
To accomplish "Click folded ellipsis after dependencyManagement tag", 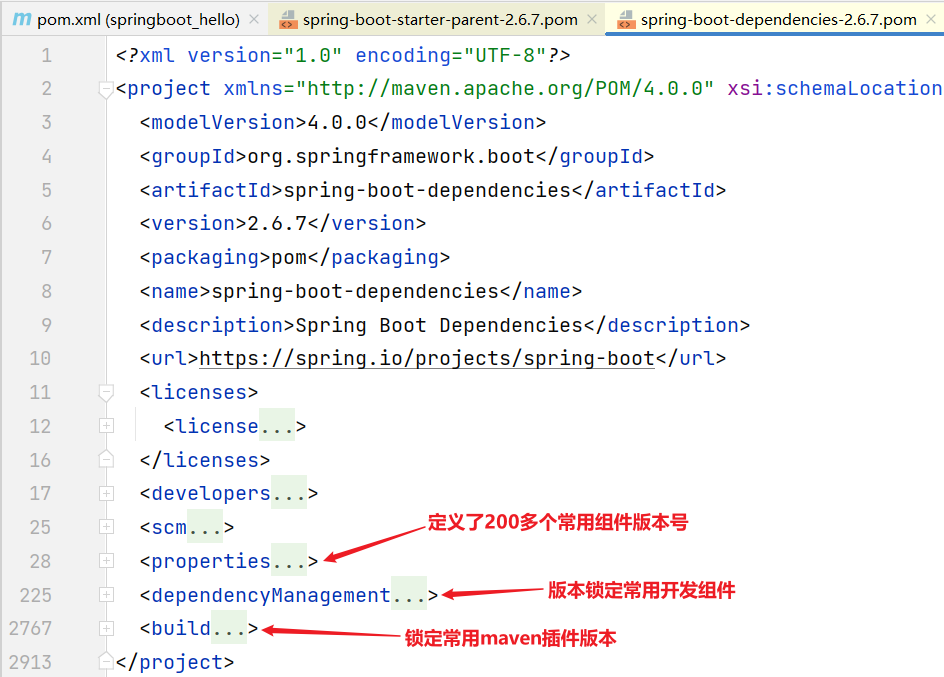I will click(x=409, y=595).
